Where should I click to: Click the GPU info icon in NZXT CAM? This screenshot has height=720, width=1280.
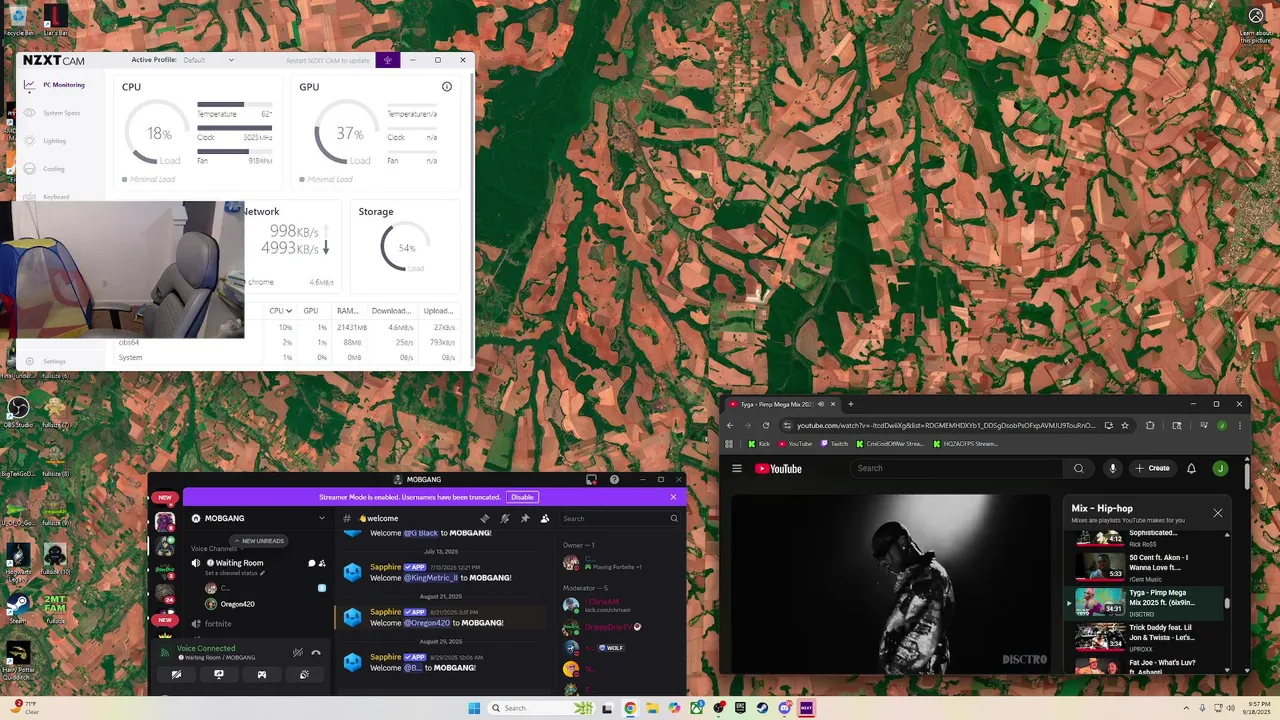click(447, 87)
